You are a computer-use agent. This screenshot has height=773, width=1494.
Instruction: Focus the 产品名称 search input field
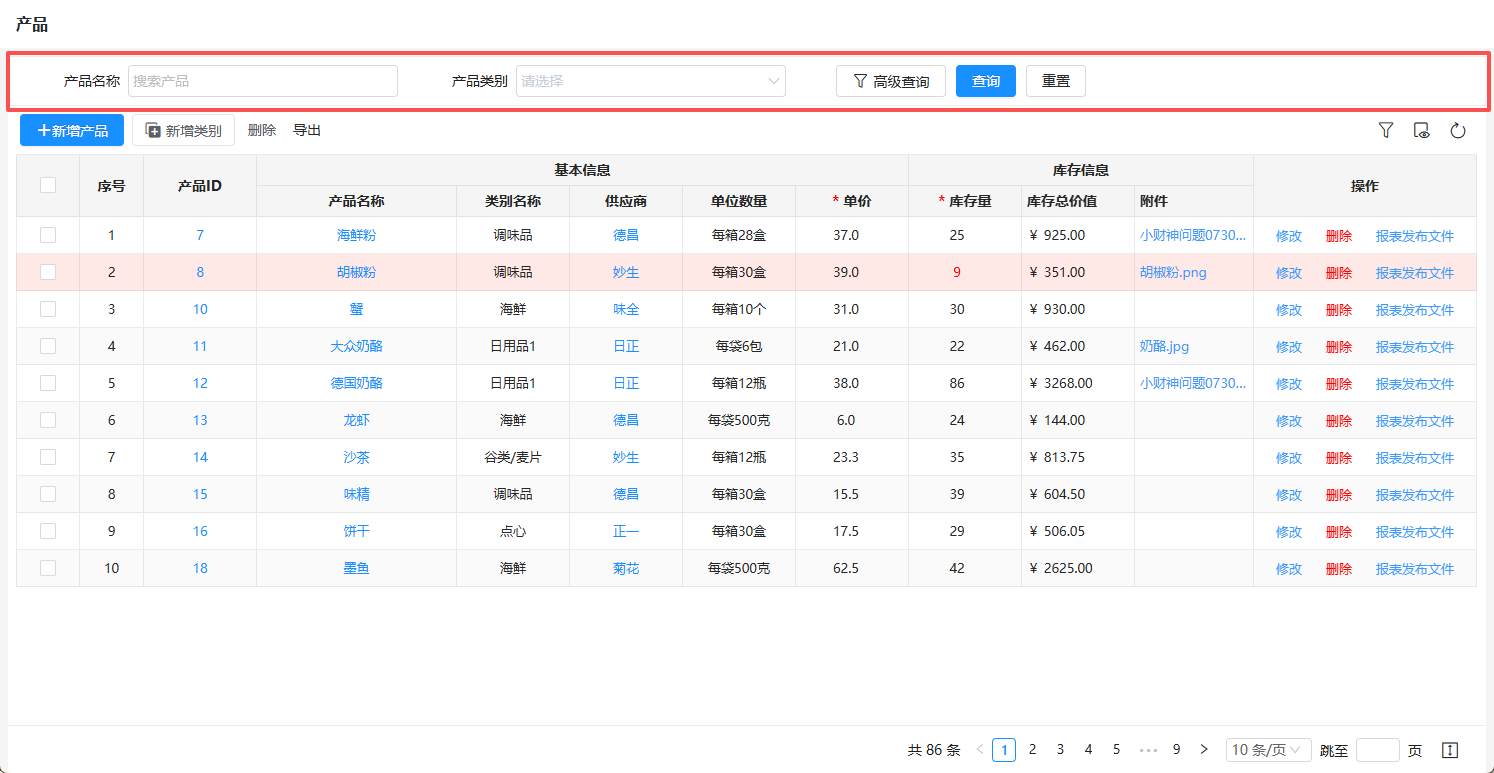coord(262,81)
